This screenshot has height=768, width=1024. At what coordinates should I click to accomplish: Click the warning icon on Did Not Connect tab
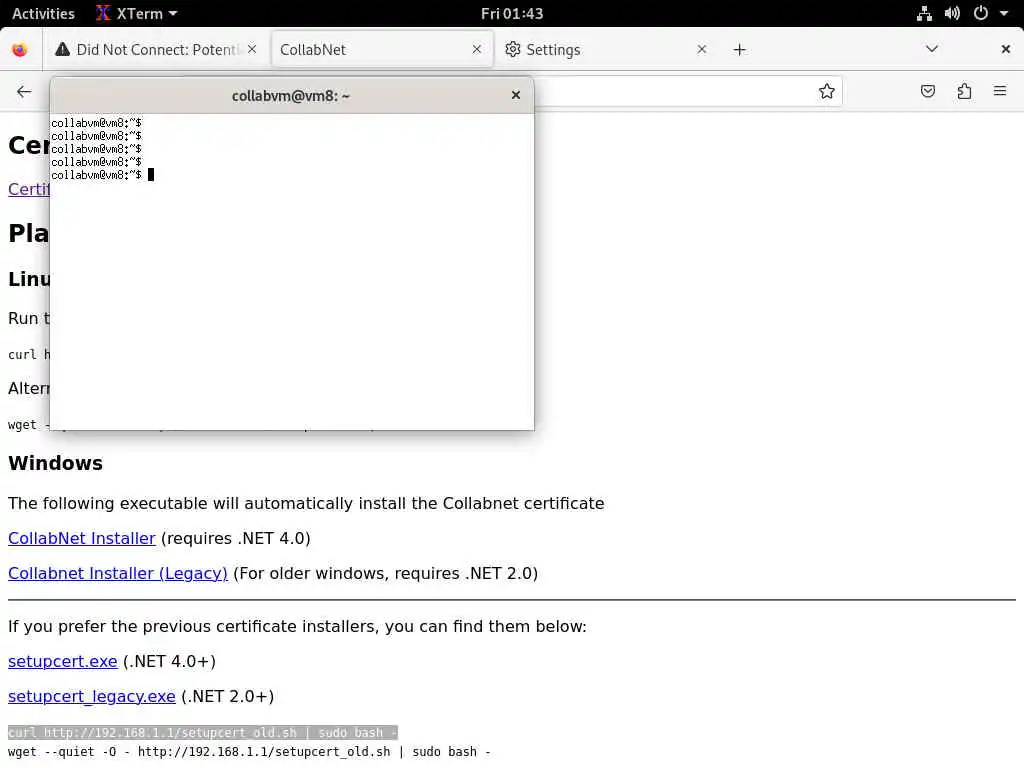(62, 49)
